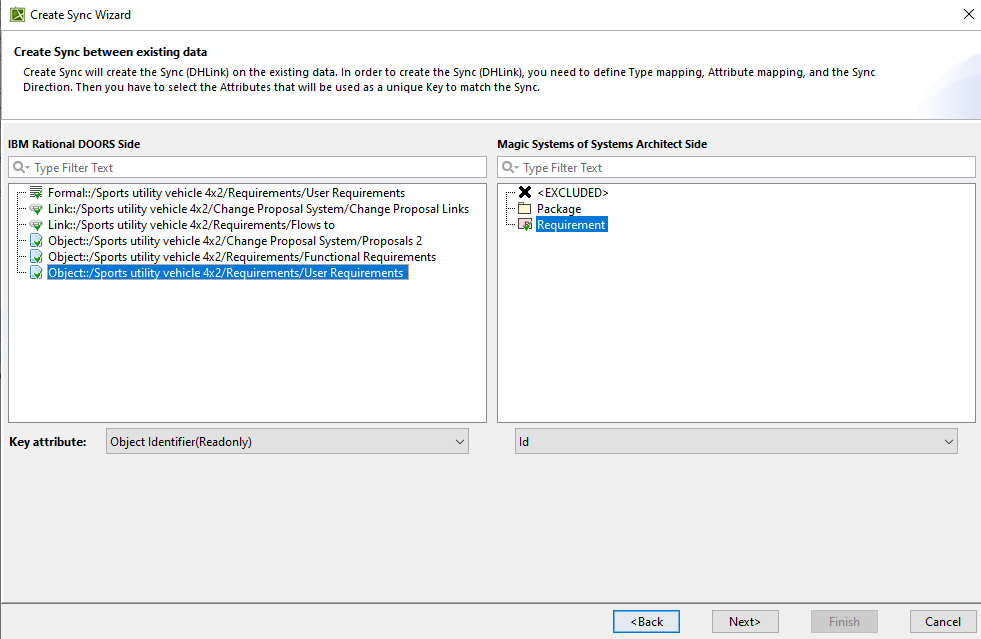Click the EXCLUDED cross icon
The height and width of the screenshot is (639, 981).
525,193
